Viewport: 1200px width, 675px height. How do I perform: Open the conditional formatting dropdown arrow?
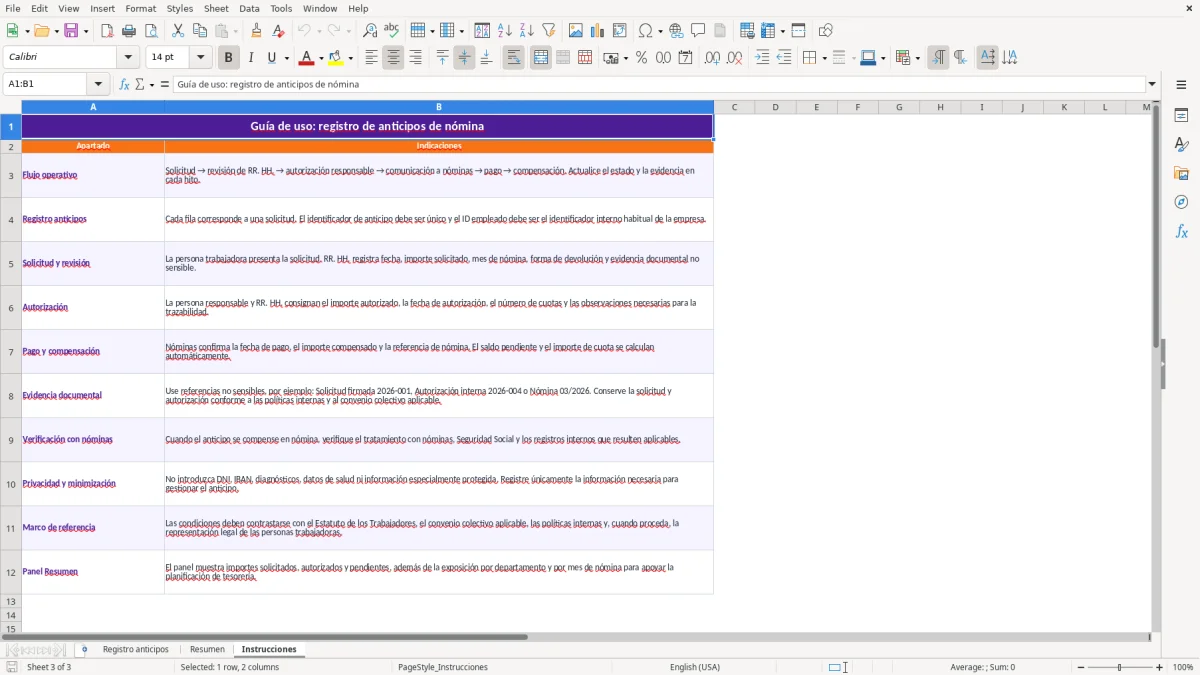(917, 58)
